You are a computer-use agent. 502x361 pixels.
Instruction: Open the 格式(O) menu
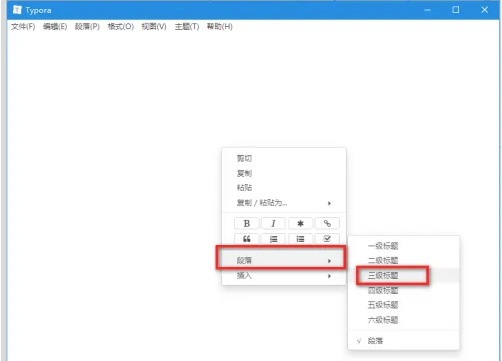click(x=121, y=26)
